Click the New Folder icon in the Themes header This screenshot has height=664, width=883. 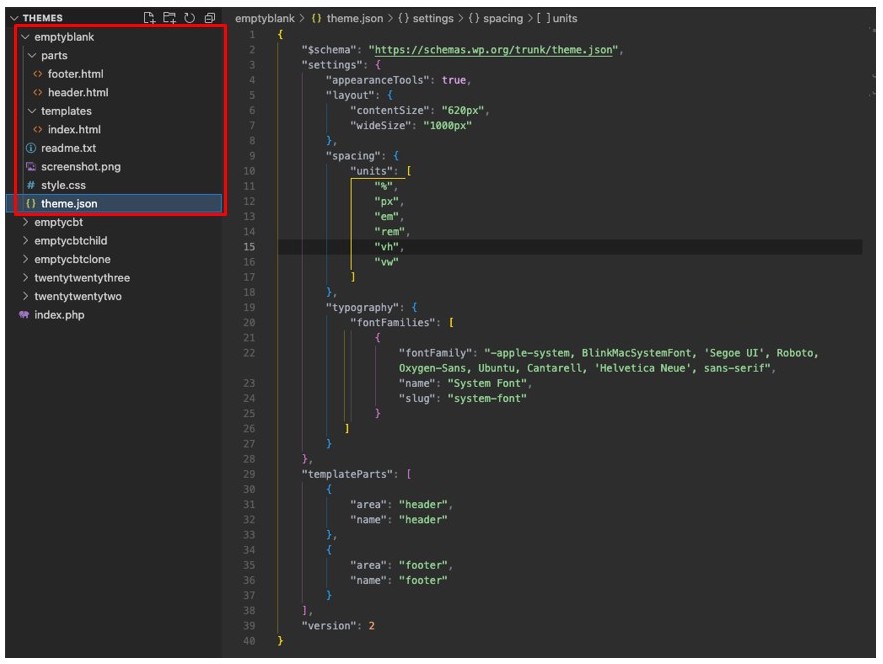[170, 18]
